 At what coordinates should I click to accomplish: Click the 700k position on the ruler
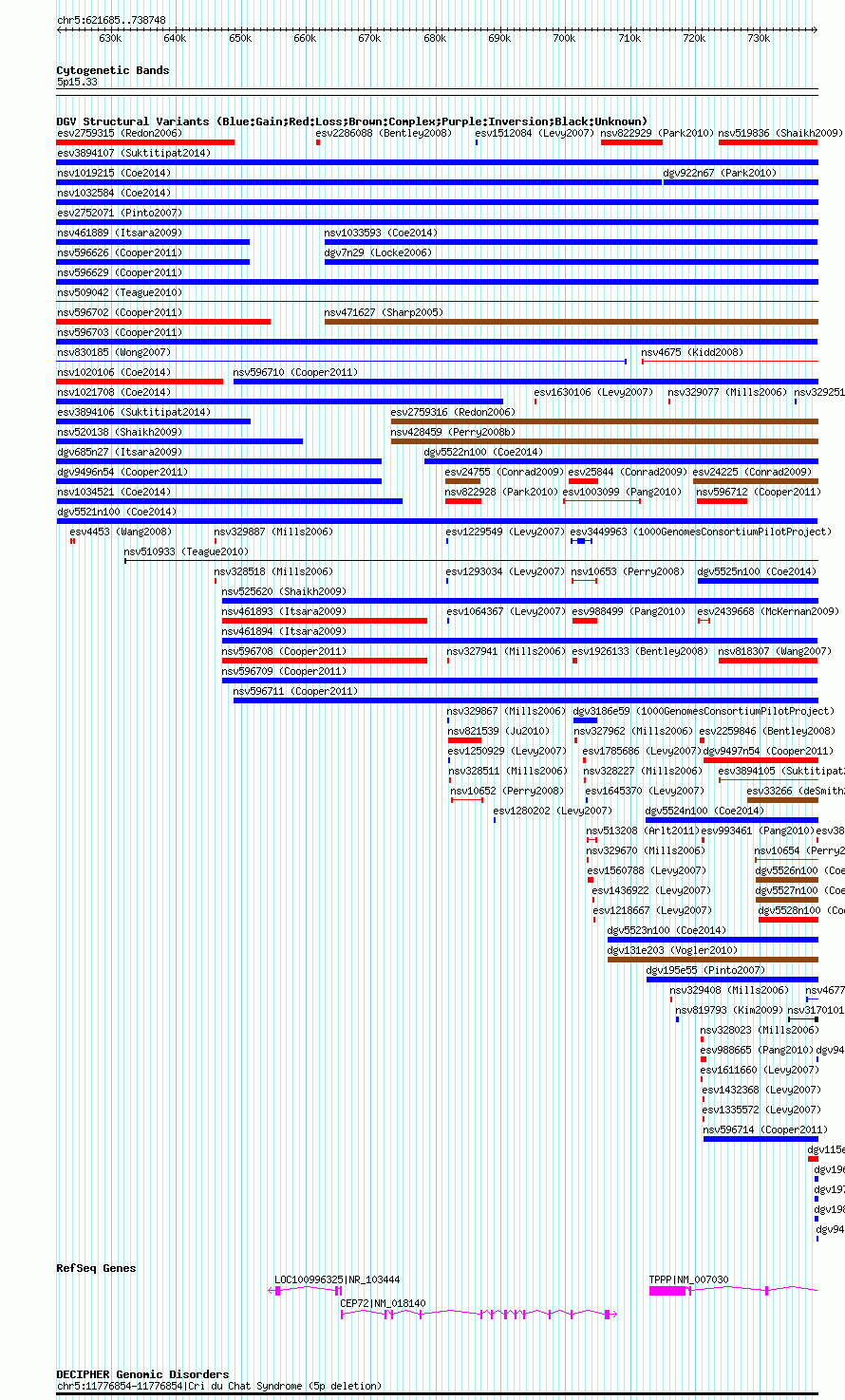(564, 39)
